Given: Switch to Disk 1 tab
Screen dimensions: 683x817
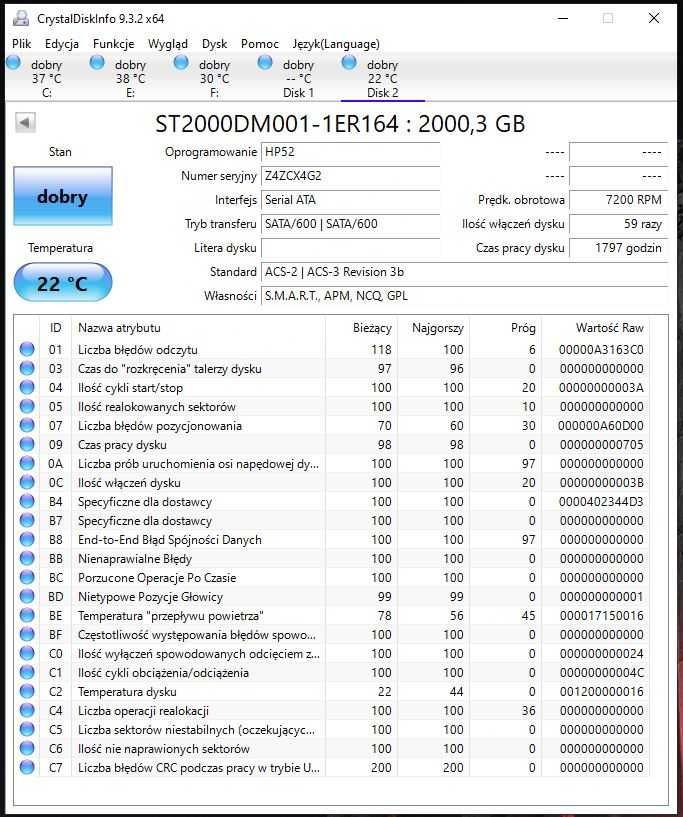Looking at the screenshot, I should click(298, 79).
